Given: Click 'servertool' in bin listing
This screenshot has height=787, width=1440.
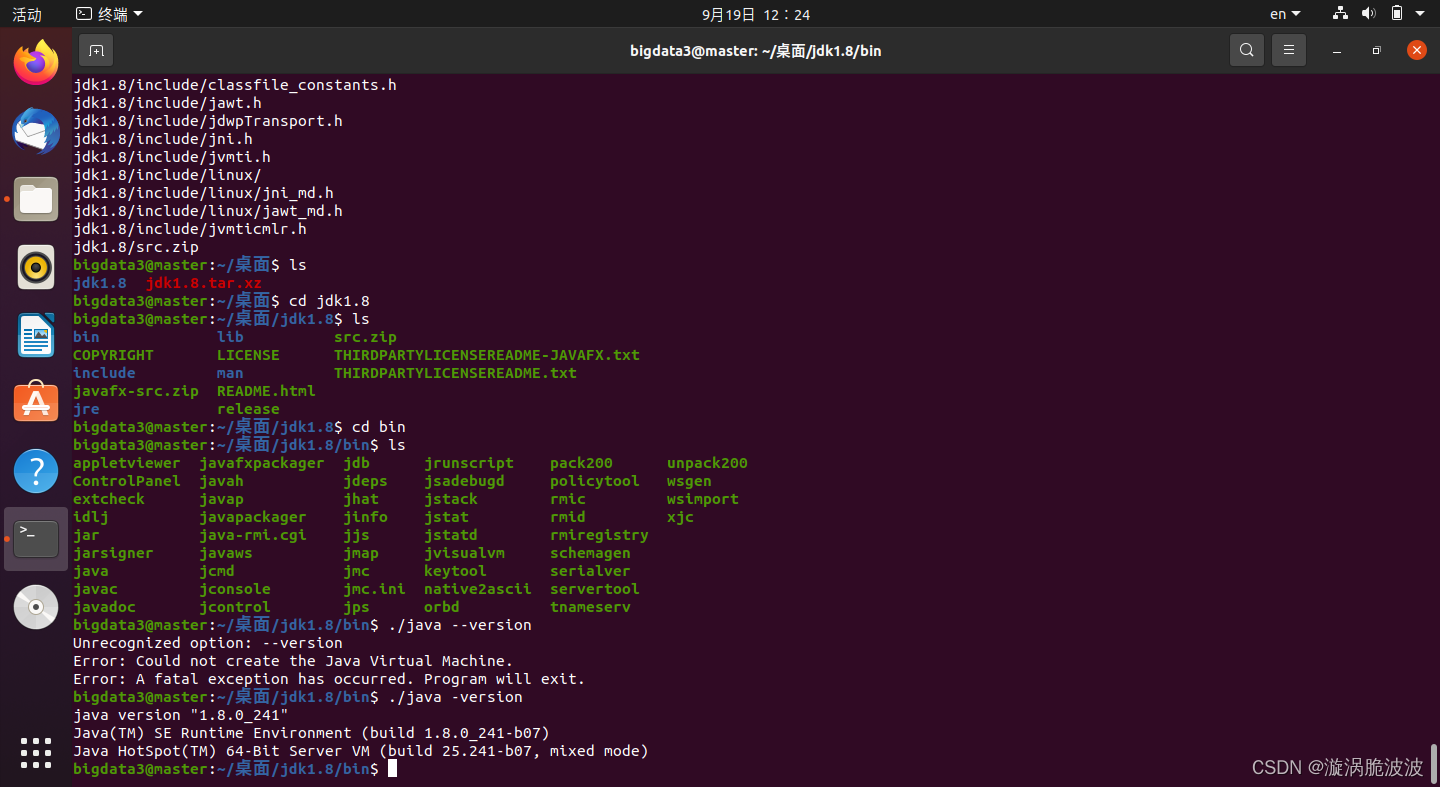Looking at the screenshot, I should point(595,589).
